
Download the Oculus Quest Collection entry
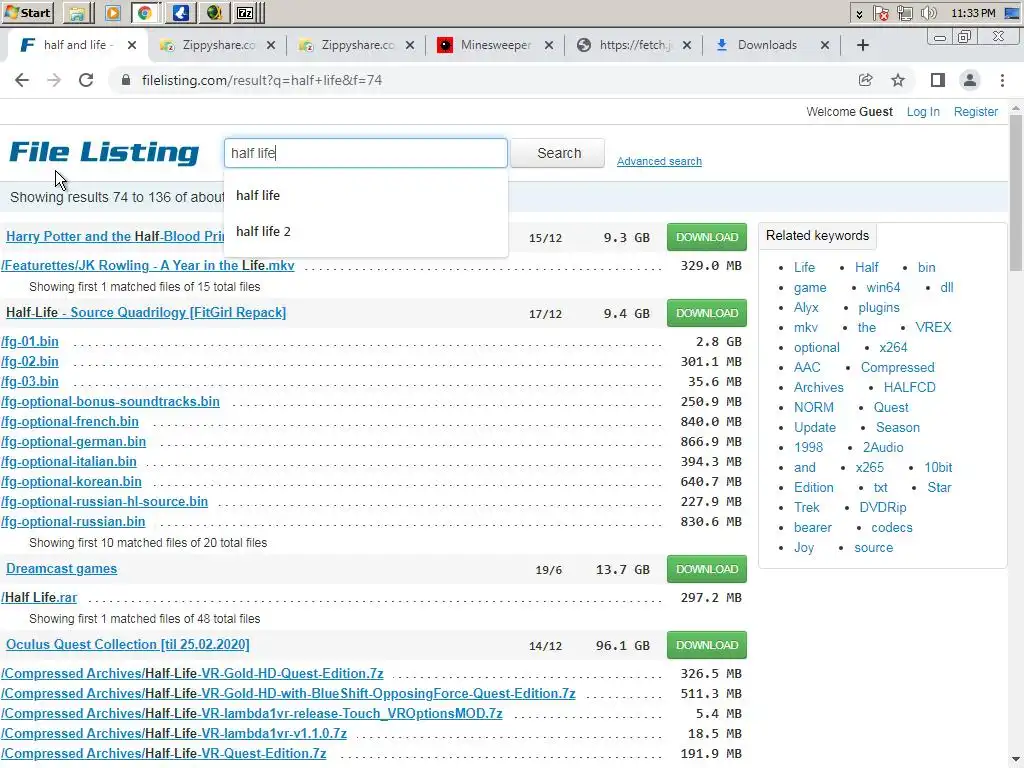click(707, 645)
